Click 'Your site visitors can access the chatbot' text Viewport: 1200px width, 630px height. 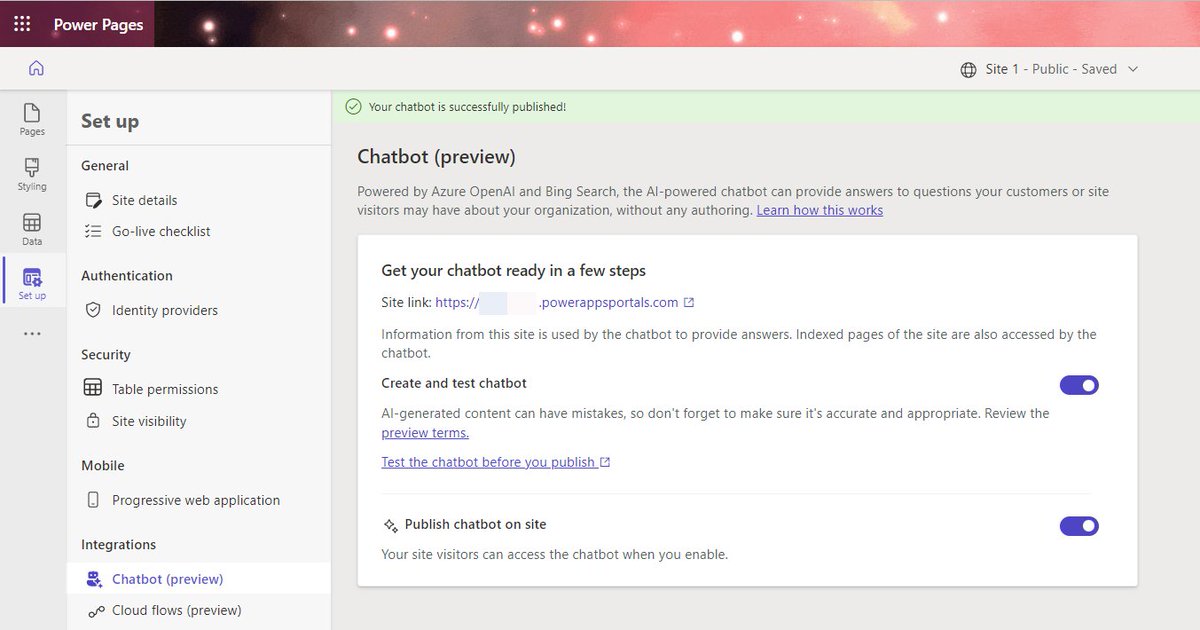(555, 554)
